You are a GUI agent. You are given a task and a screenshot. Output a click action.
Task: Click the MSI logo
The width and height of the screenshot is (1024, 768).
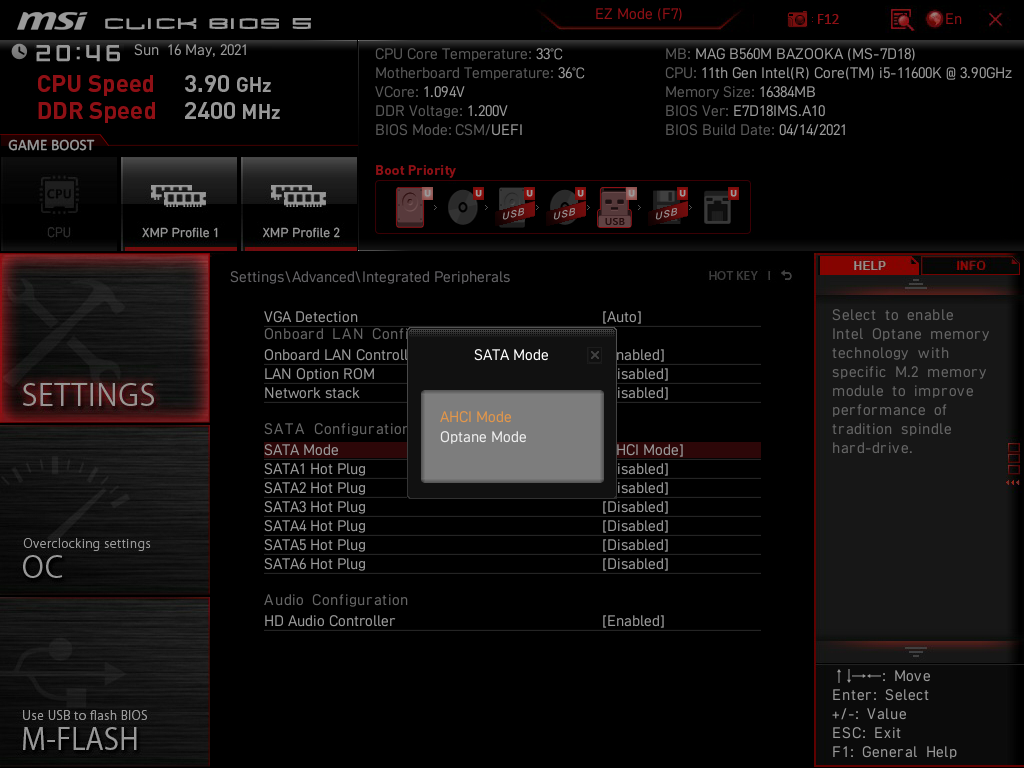click(52, 21)
